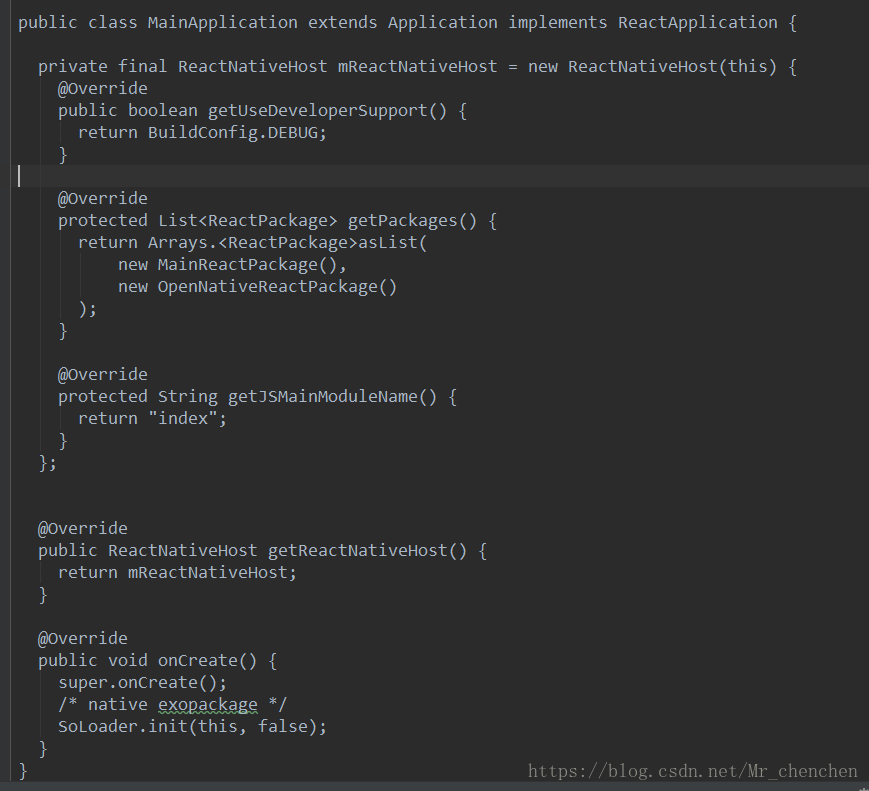This screenshot has width=869, height=791.
Task: Click the @Override above onCreate
Action: coord(83,639)
